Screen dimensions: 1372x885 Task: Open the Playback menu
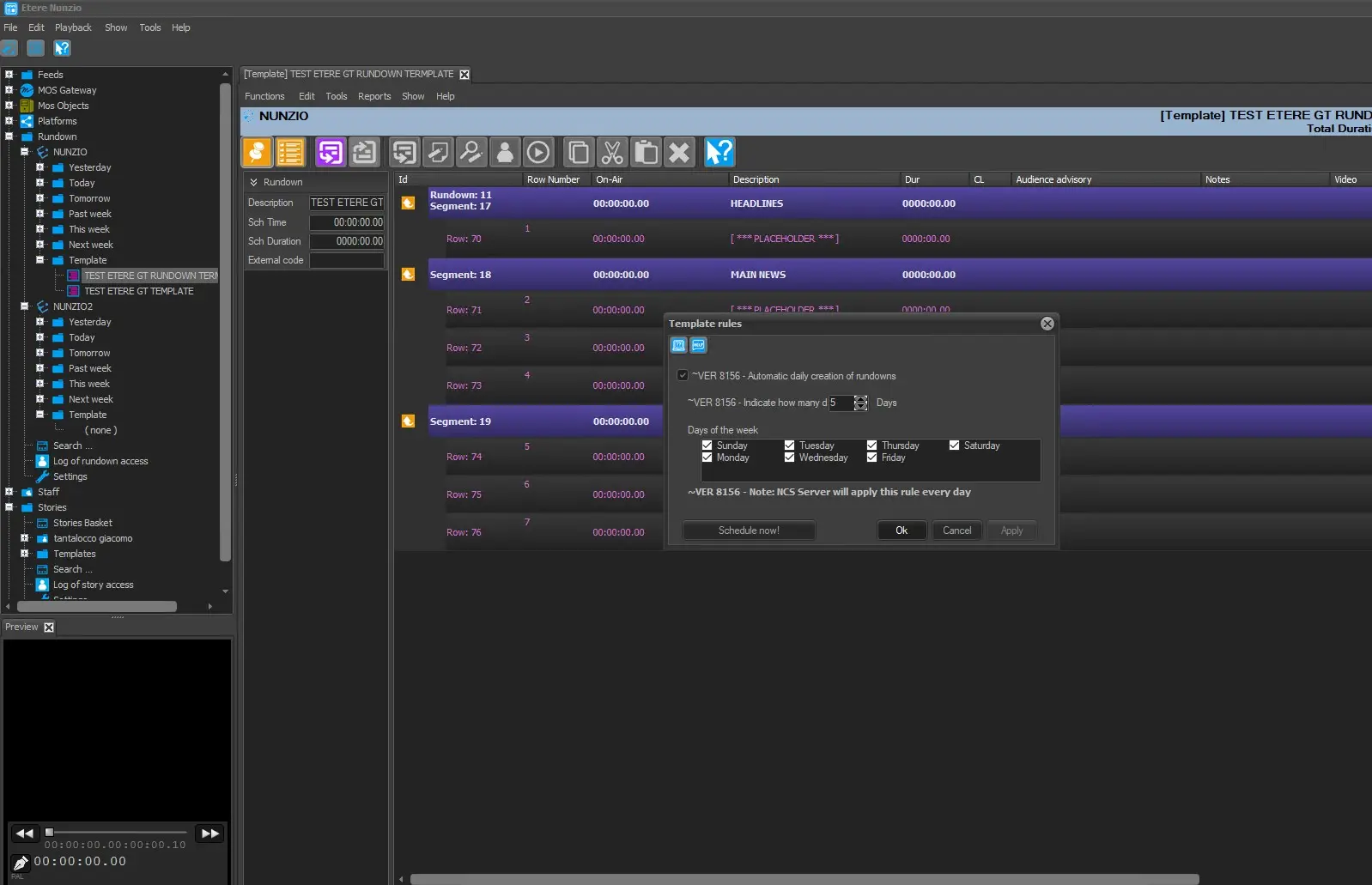[73, 27]
